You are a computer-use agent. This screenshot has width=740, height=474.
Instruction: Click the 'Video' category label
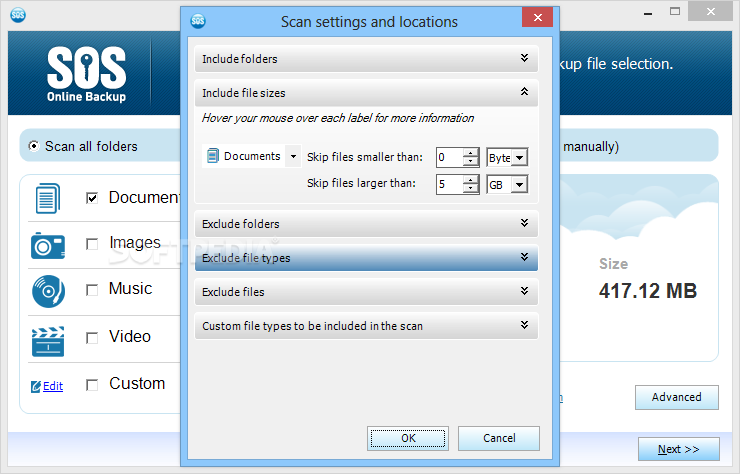click(x=130, y=337)
